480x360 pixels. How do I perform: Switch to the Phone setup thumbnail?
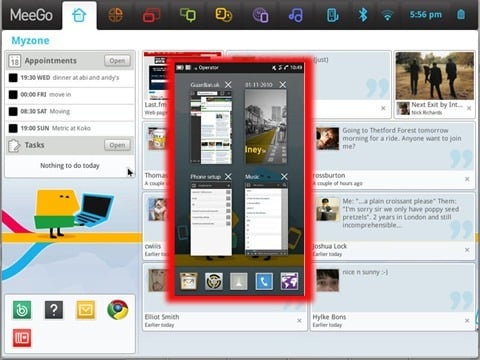tap(211, 219)
